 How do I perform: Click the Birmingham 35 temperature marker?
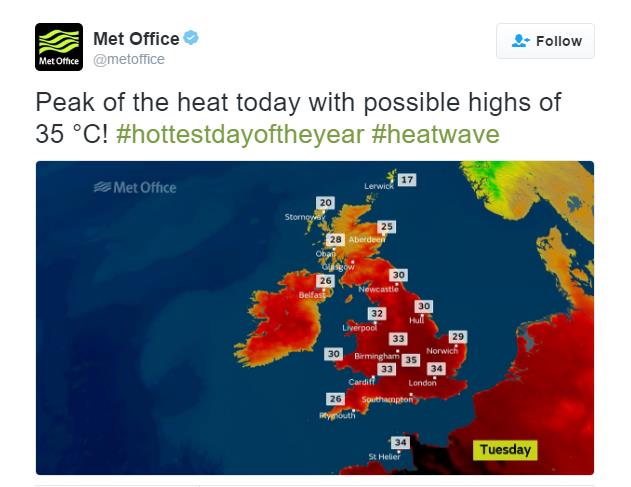(x=410, y=360)
